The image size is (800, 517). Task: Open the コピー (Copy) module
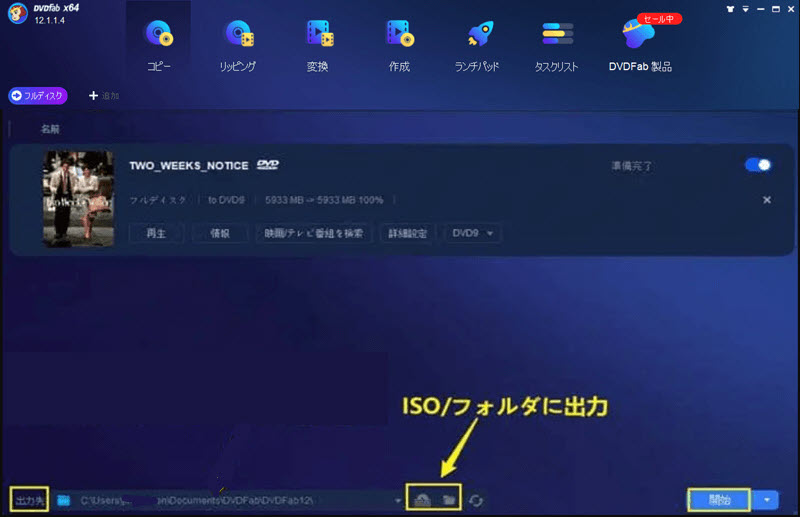(159, 43)
